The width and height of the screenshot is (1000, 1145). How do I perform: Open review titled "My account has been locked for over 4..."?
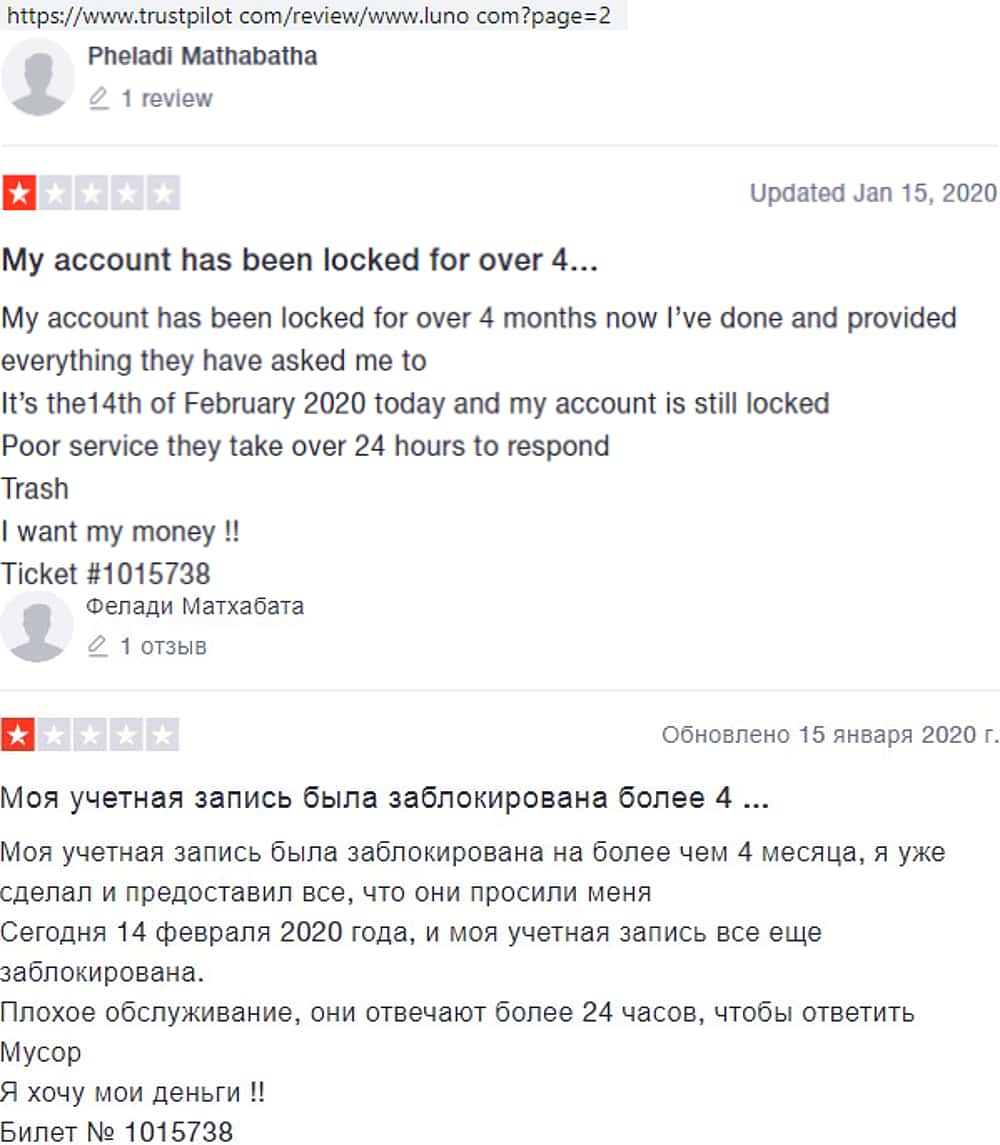299,260
